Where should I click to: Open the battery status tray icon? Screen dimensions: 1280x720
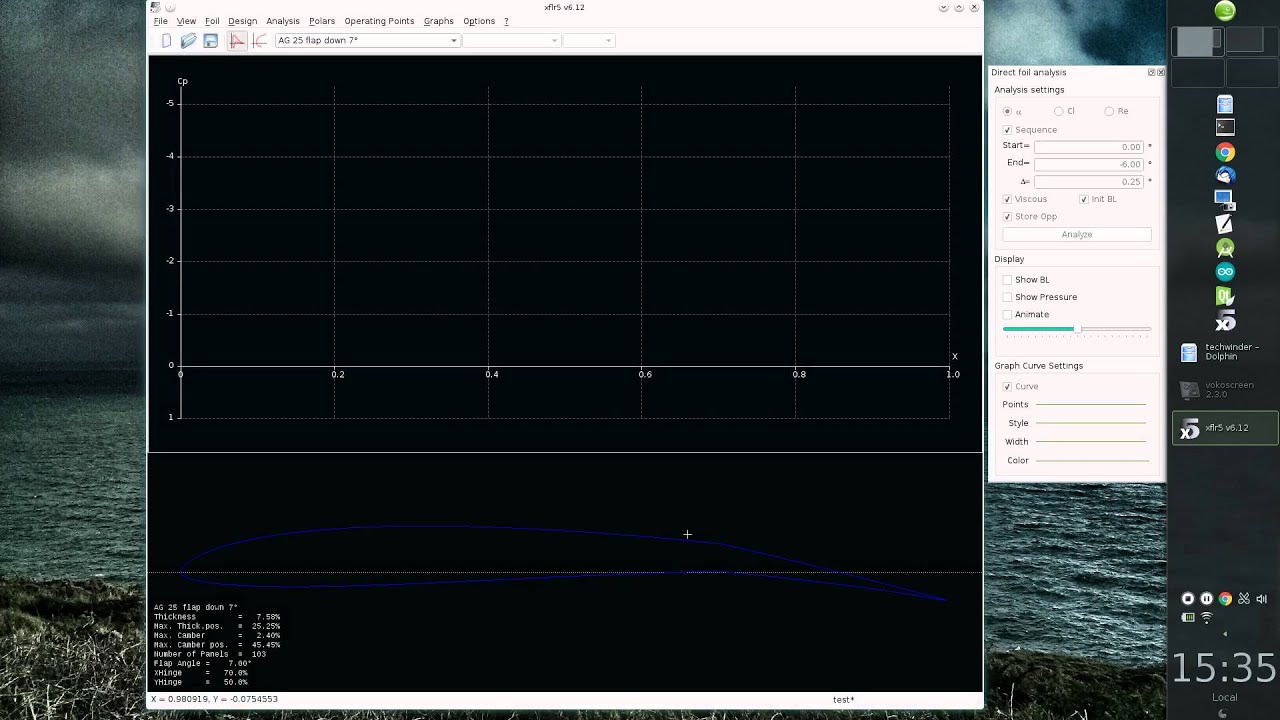pyautogui.click(x=1188, y=617)
